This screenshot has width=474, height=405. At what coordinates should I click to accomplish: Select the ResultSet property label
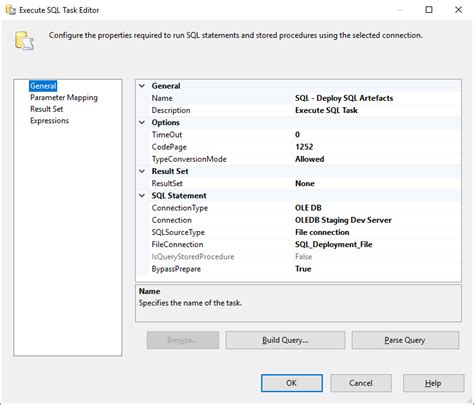click(167, 183)
